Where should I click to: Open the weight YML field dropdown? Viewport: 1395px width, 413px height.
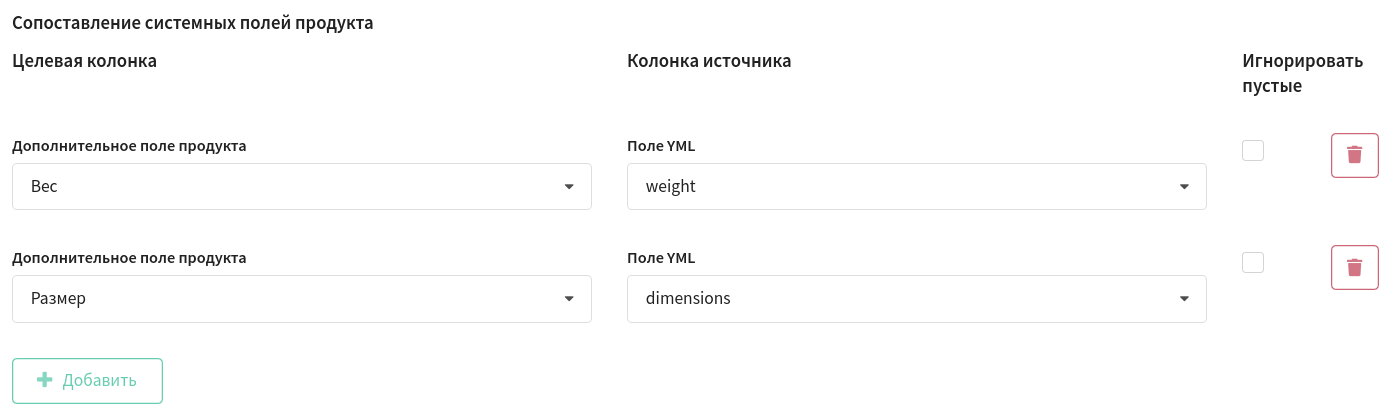(x=917, y=187)
